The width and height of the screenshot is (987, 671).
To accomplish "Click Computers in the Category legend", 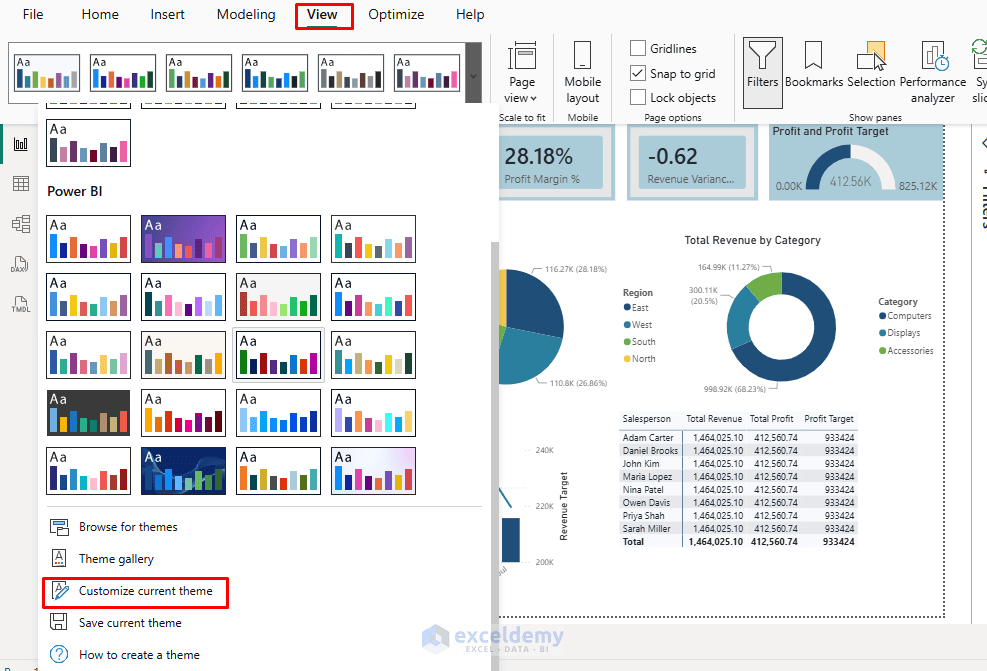I will [905, 316].
